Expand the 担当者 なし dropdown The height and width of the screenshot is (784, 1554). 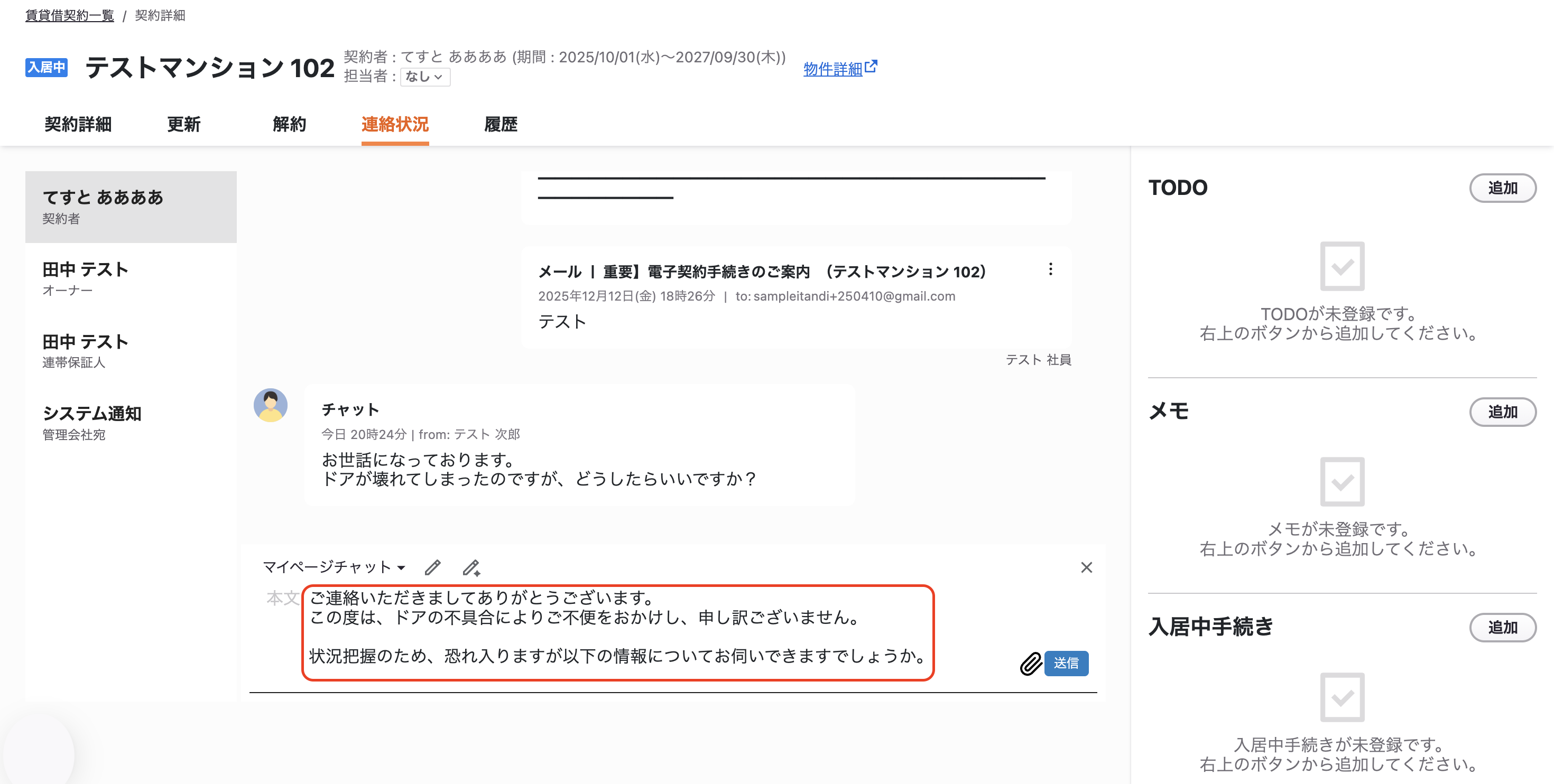coord(424,77)
